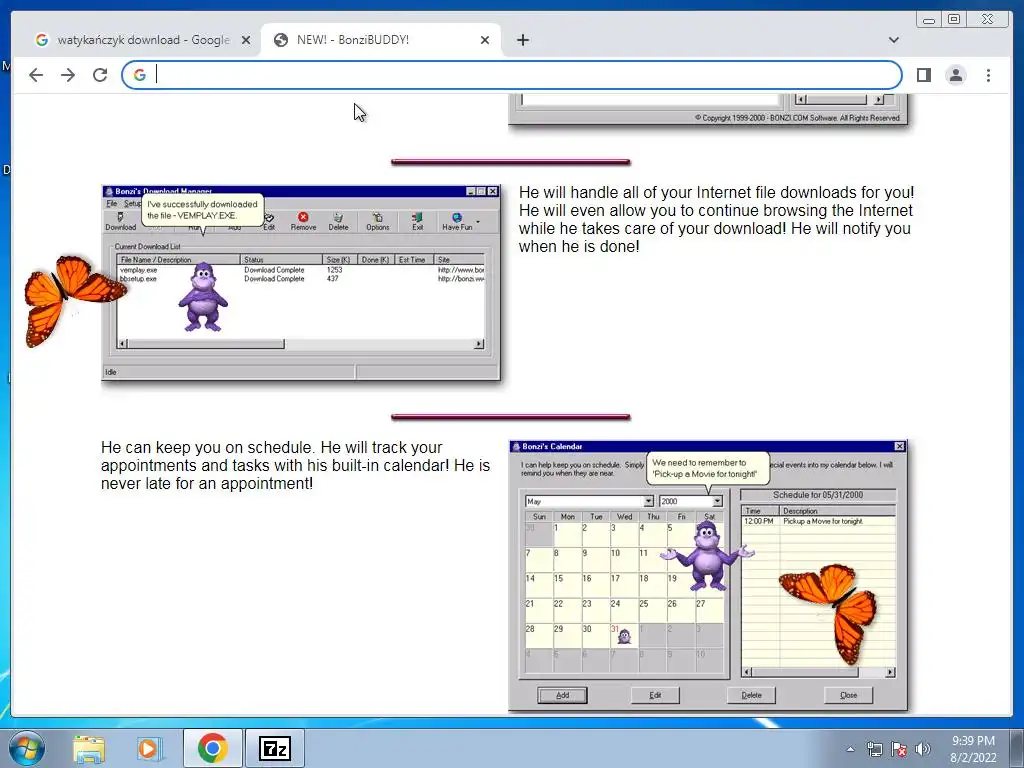Close the watykańczyk download tab

[x=246, y=40]
